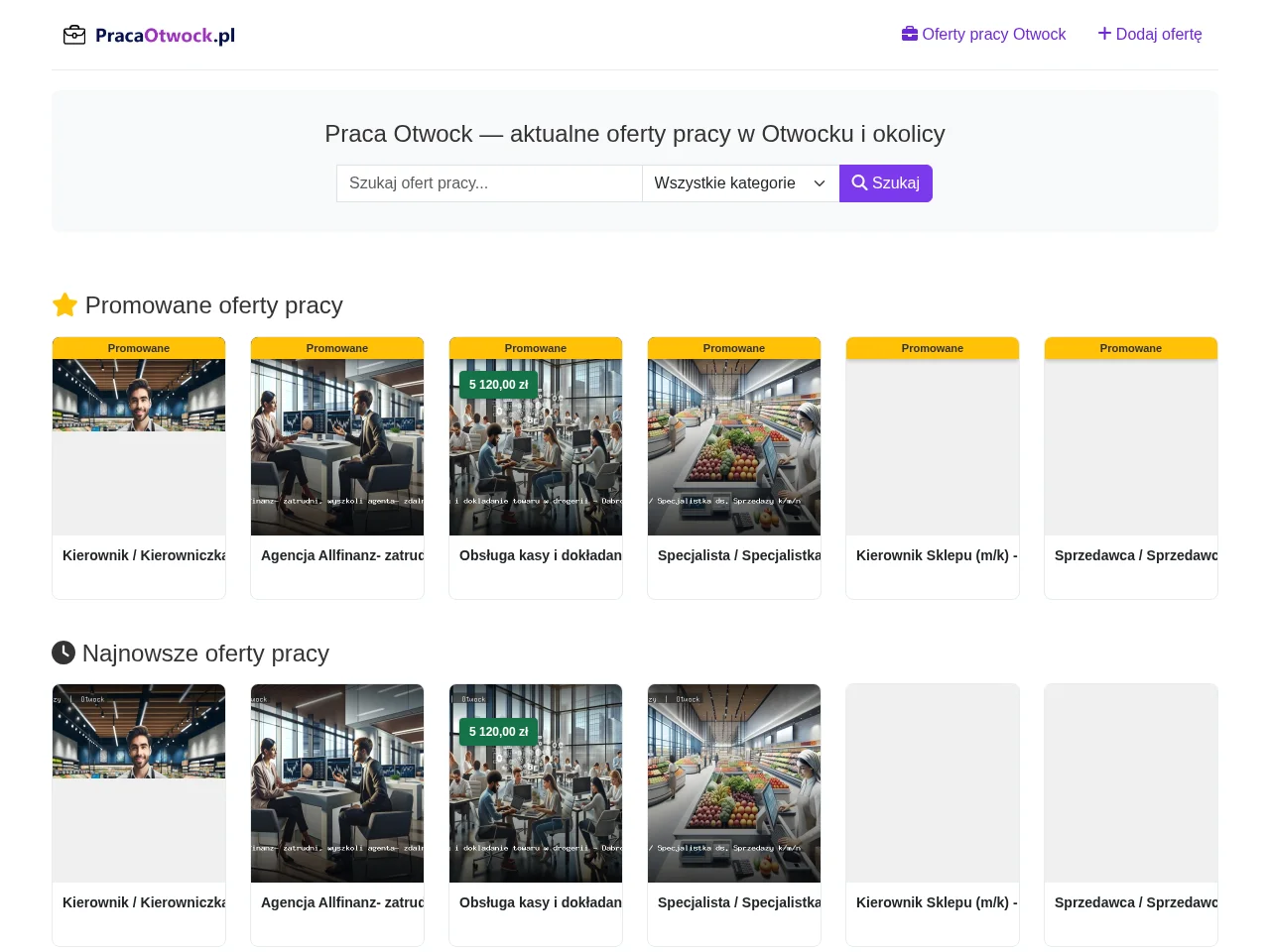1270x952 pixels.
Task: Click the magnifier icon in the Szukaj button
Action: (x=860, y=182)
